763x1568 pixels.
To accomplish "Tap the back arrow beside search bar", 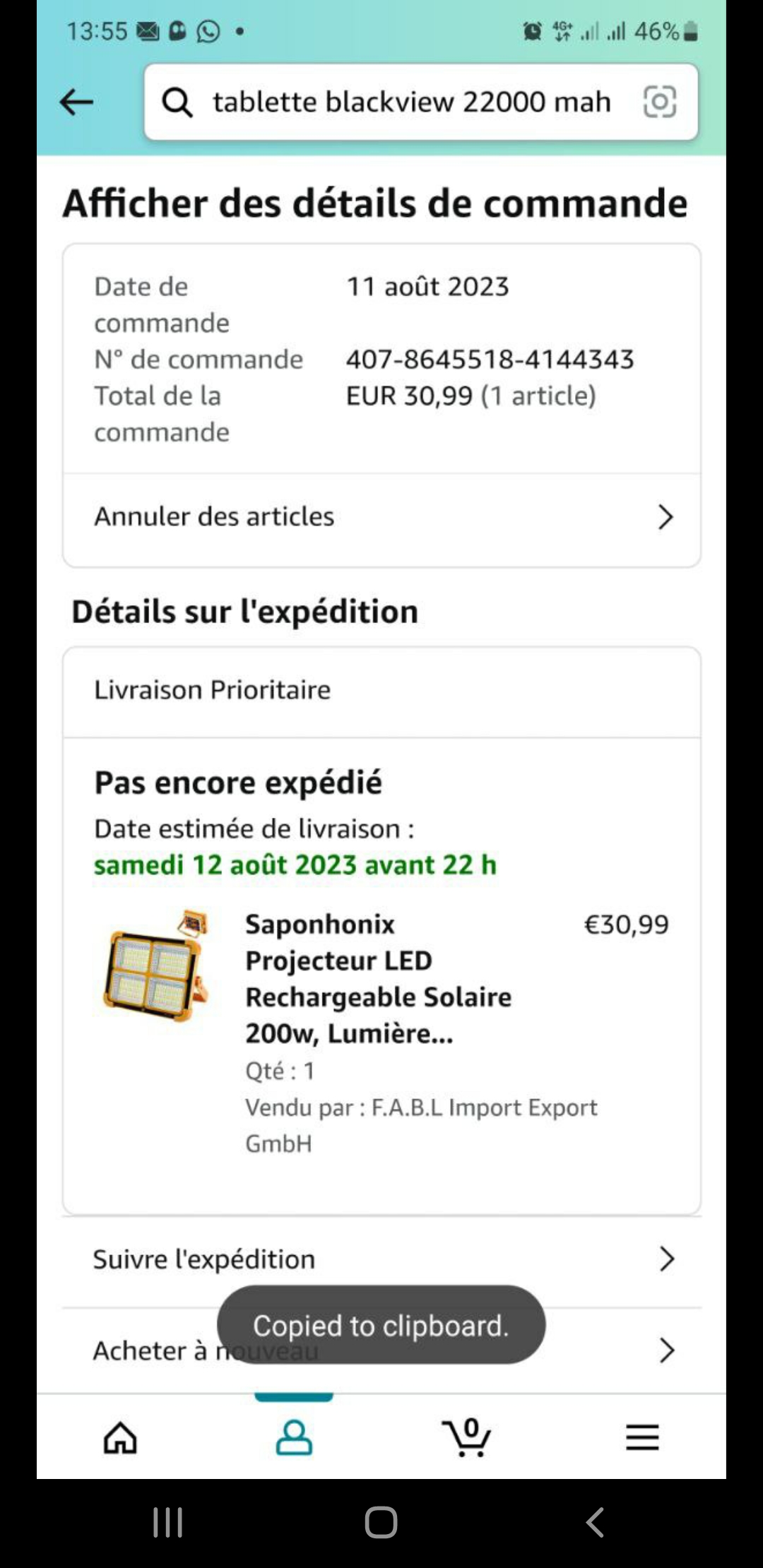I will coord(76,102).
